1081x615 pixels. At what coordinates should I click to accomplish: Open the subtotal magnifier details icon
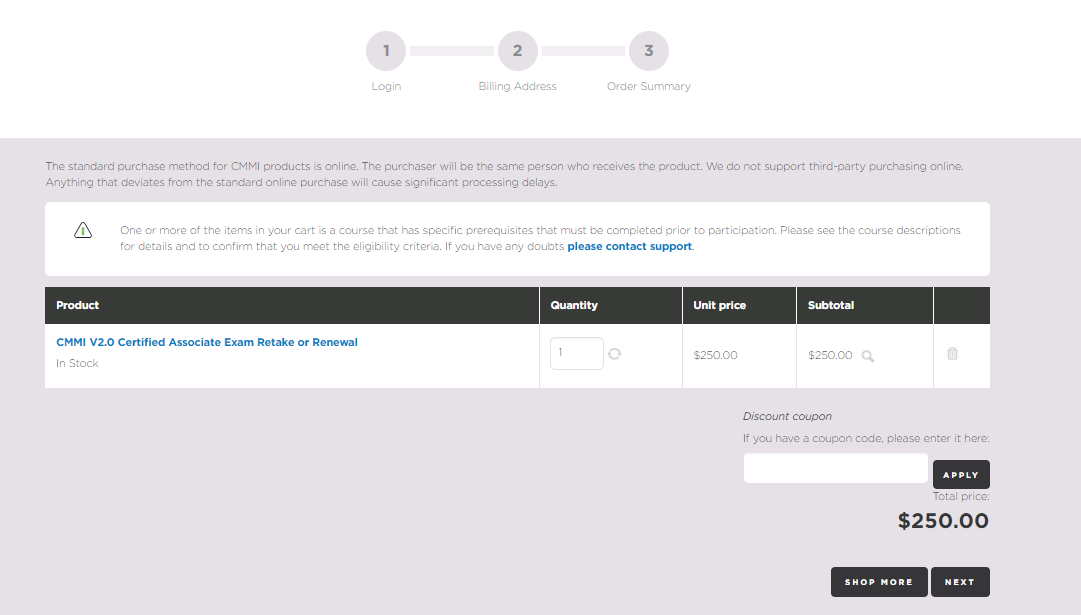click(868, 356)
